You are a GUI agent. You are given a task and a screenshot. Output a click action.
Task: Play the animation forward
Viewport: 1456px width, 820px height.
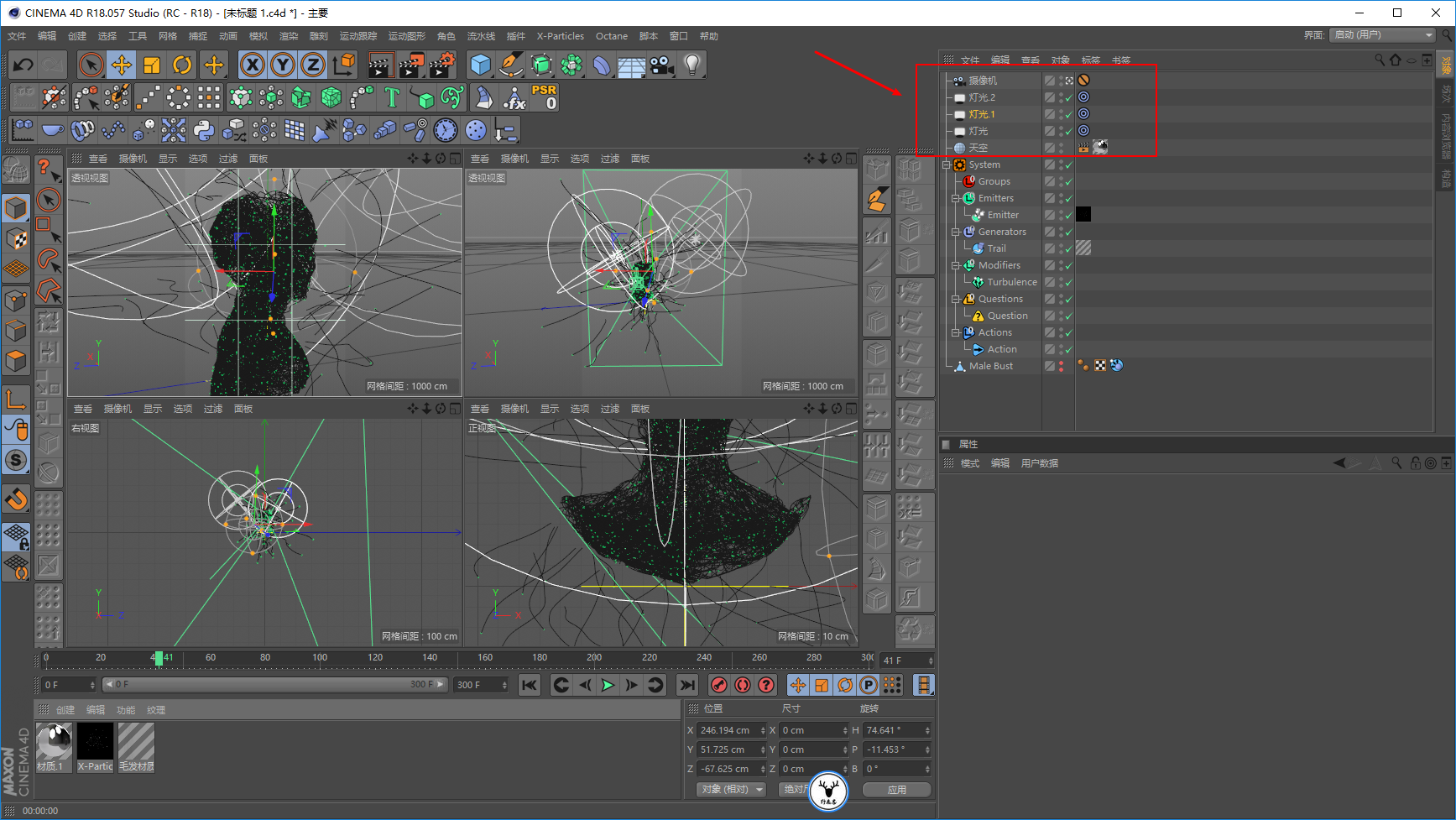(x=608, y=685)
